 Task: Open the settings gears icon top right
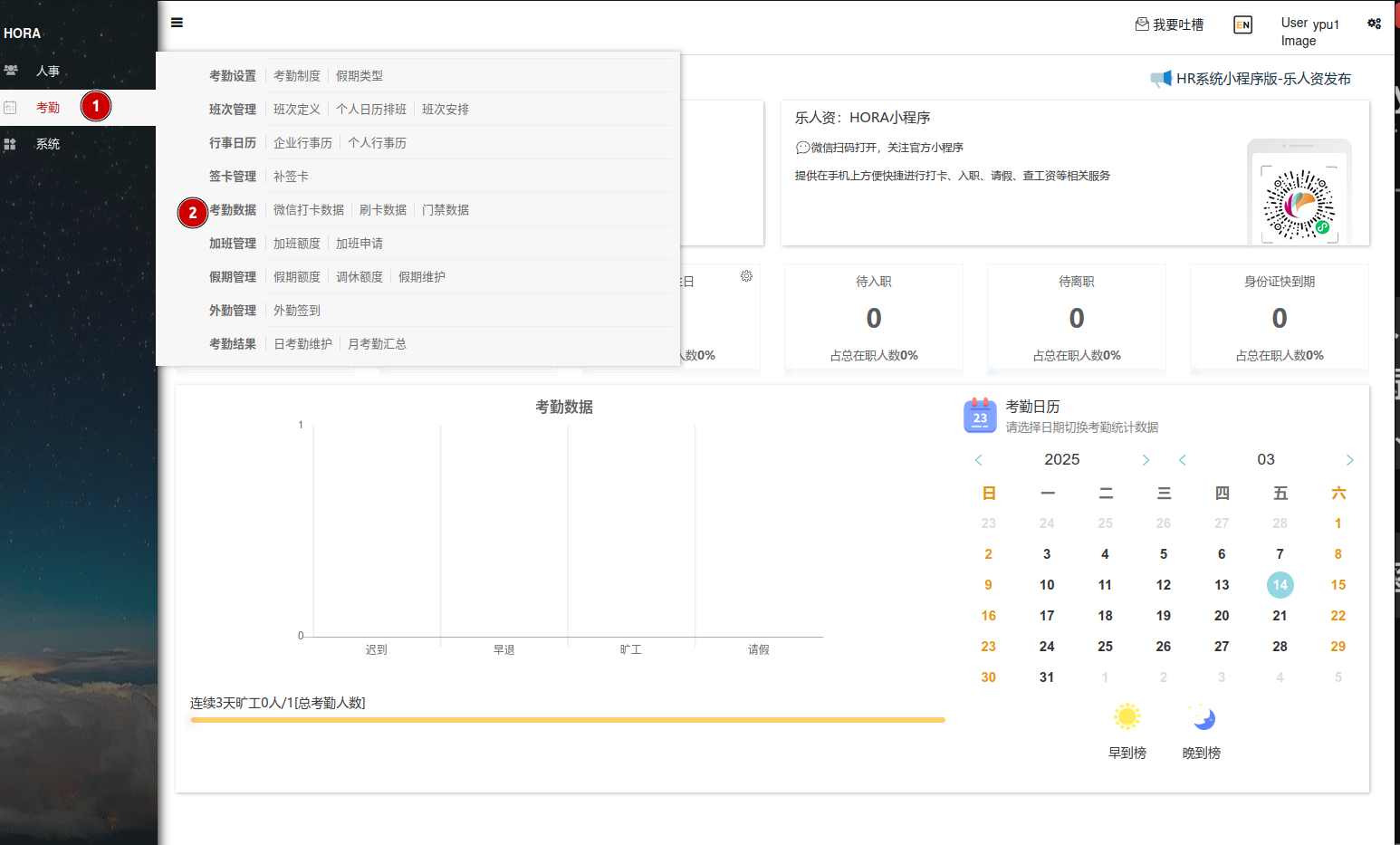point(1374,24)
